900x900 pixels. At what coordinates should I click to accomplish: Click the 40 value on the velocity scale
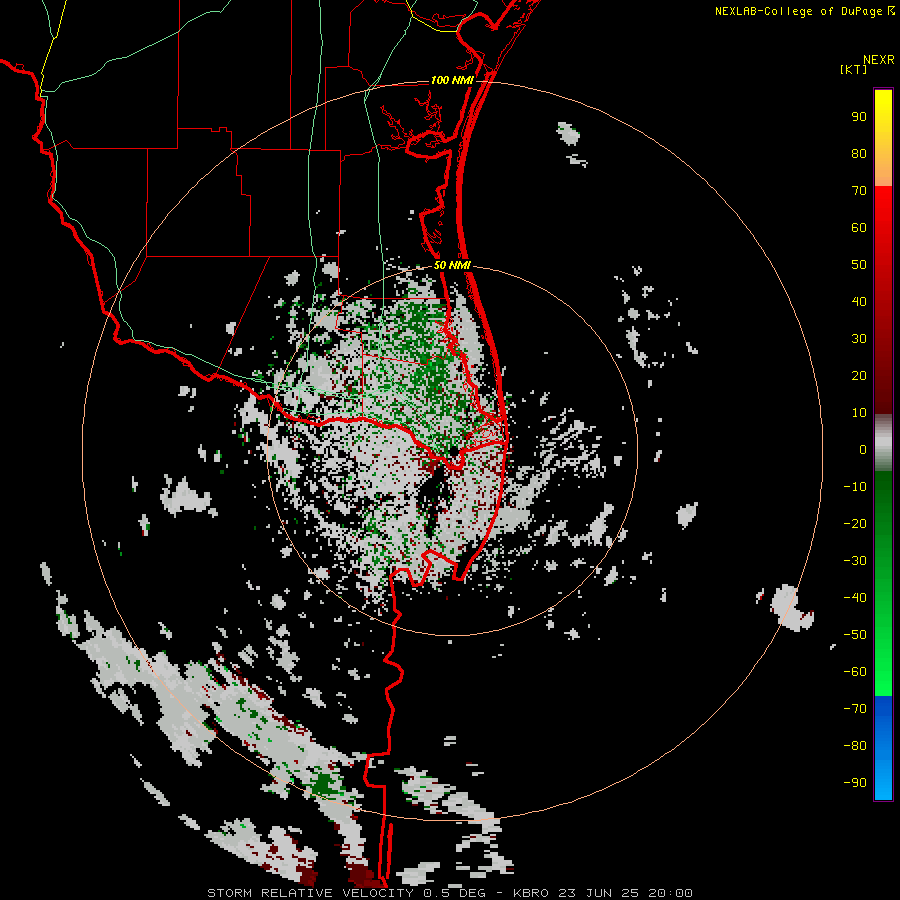pos(859,302)
